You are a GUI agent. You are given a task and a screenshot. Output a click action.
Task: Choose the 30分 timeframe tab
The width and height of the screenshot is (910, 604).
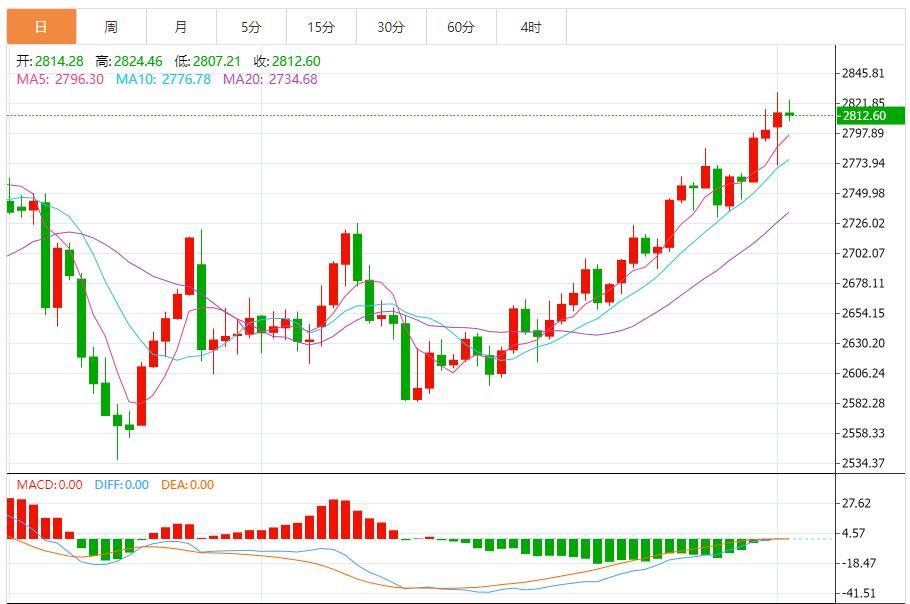(x=391, y=27)
